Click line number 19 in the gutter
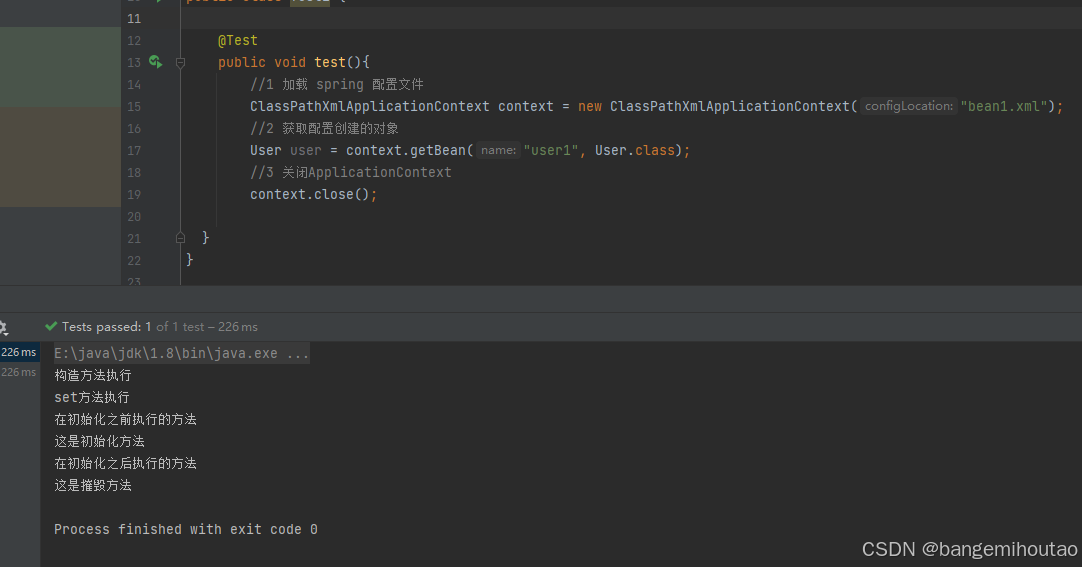Image resolution: width=1082 pixels, height=567 pixels. 134,195
